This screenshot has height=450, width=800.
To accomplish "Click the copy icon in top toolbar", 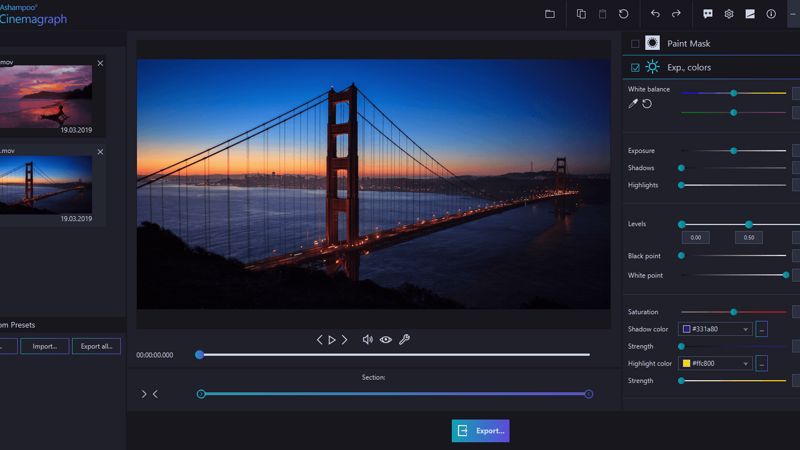I will click(x=581, y=14).
